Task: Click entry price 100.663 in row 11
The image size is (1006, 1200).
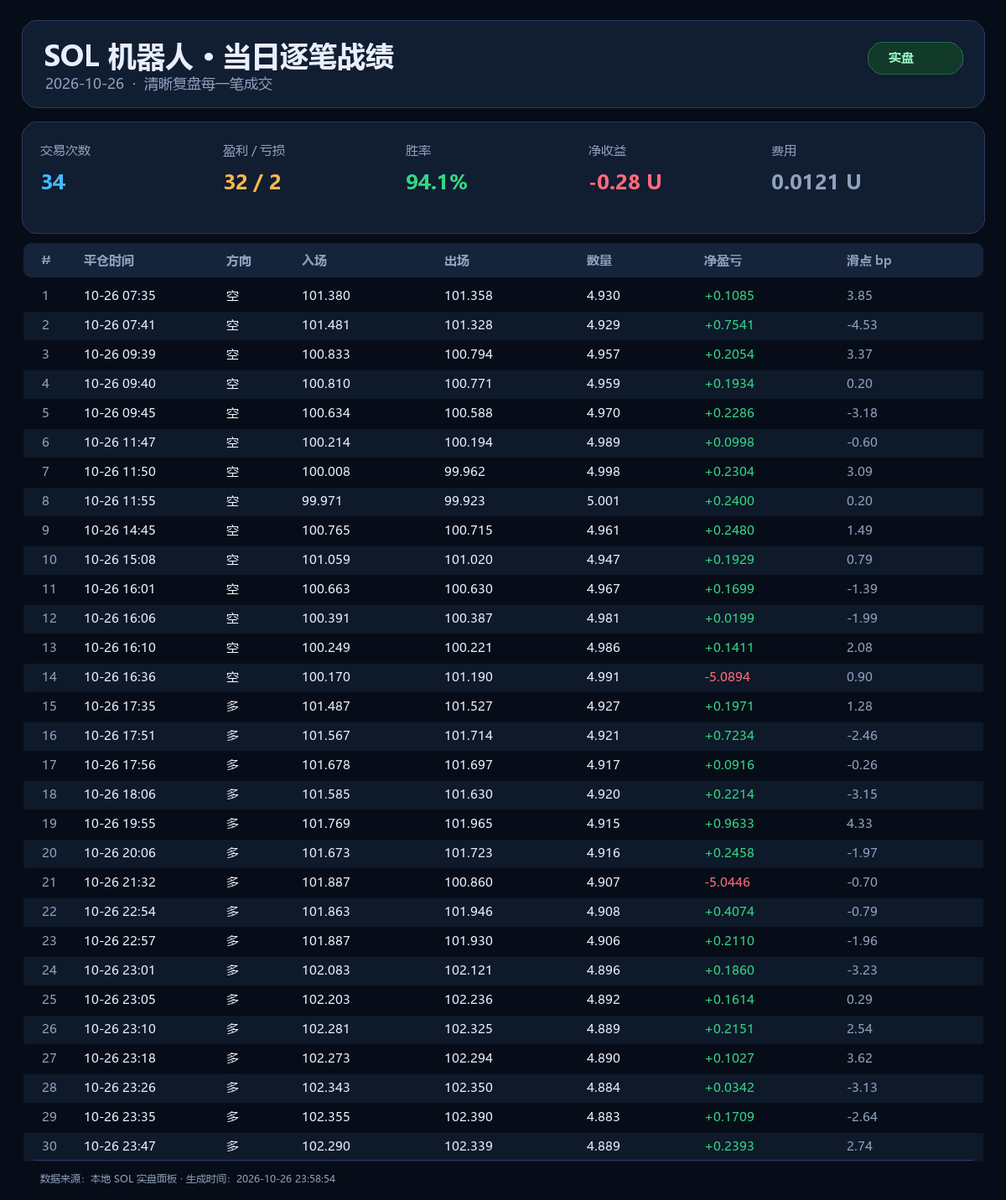Action: click(326, 589)
